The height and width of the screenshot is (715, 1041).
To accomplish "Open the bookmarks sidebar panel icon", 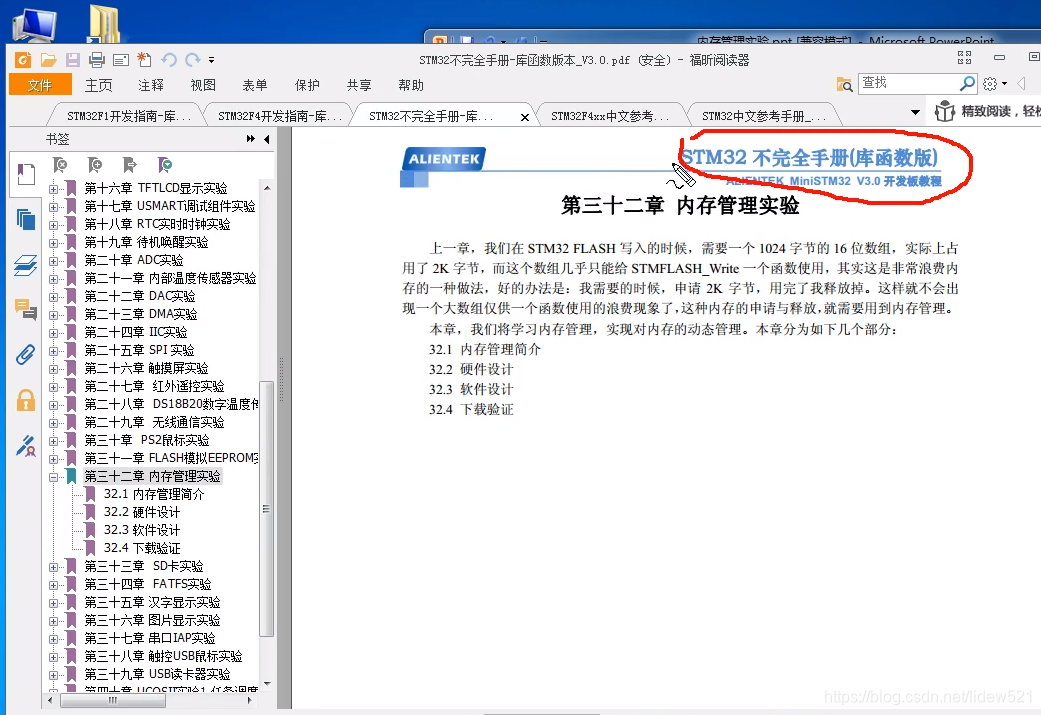I will click(x=26, y=175).
